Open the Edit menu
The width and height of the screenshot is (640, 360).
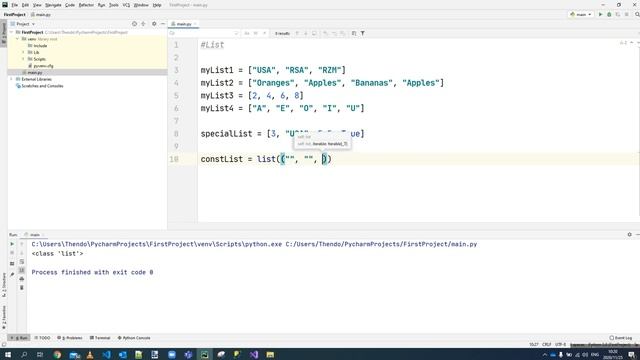click(x=25, y=5)
